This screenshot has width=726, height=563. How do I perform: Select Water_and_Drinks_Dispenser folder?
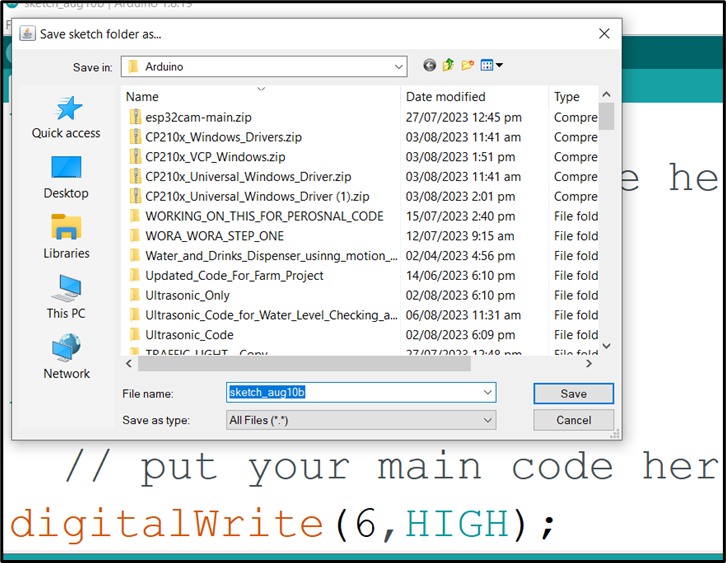271,256
